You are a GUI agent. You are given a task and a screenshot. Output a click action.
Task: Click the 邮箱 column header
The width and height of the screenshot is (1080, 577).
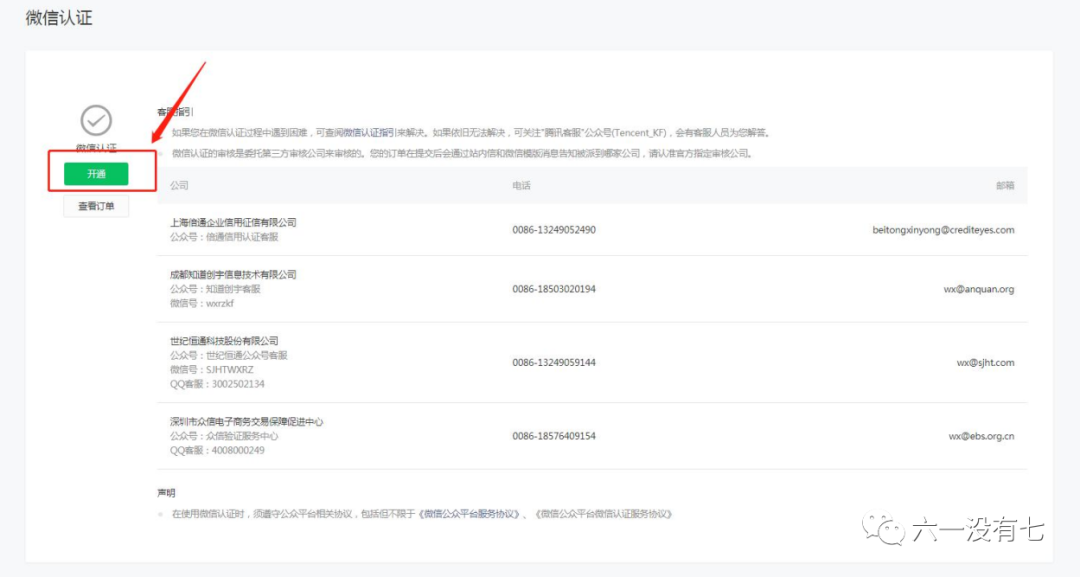[x=1005, y=185]
